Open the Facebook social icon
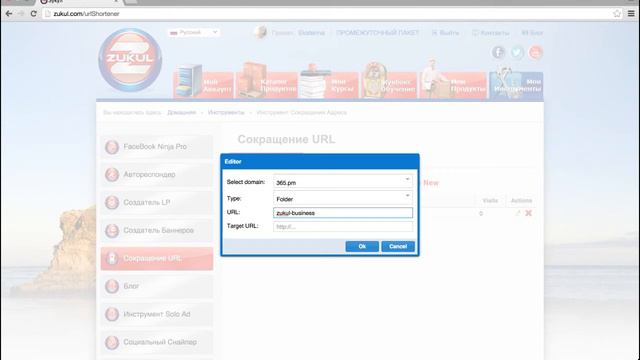 [x=498, y=52]
